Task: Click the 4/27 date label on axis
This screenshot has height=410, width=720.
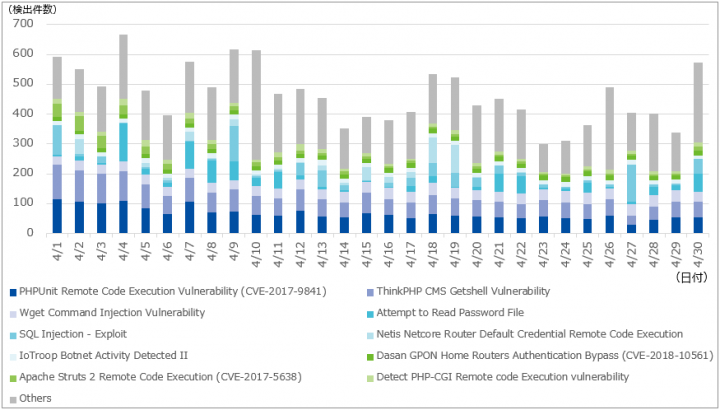Action: click(631, 254)
